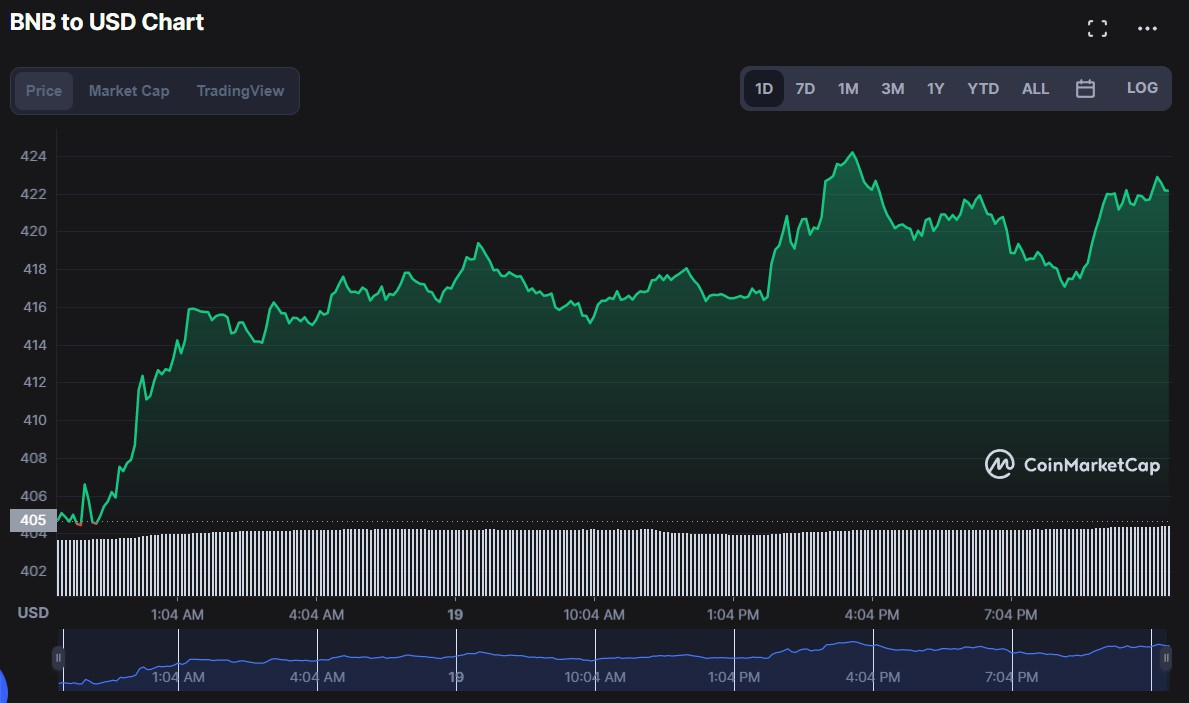Image resolution: width=1189 pixels, height=703 pixels.
Task: Click the CoinMarketCap logo watermark
Action: 1072,464
